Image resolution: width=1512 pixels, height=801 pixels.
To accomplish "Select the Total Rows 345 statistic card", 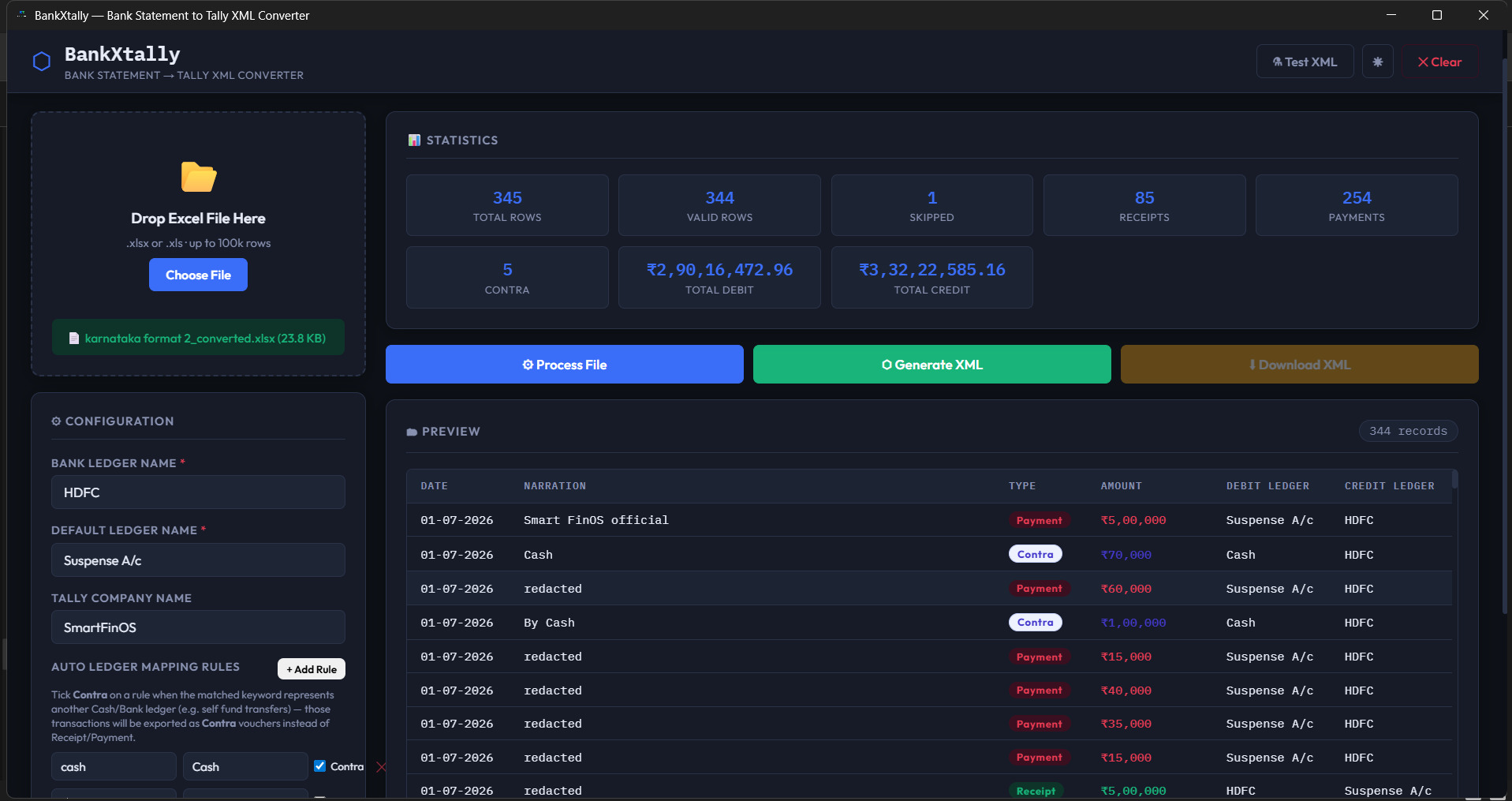I will tap(507, 205).
